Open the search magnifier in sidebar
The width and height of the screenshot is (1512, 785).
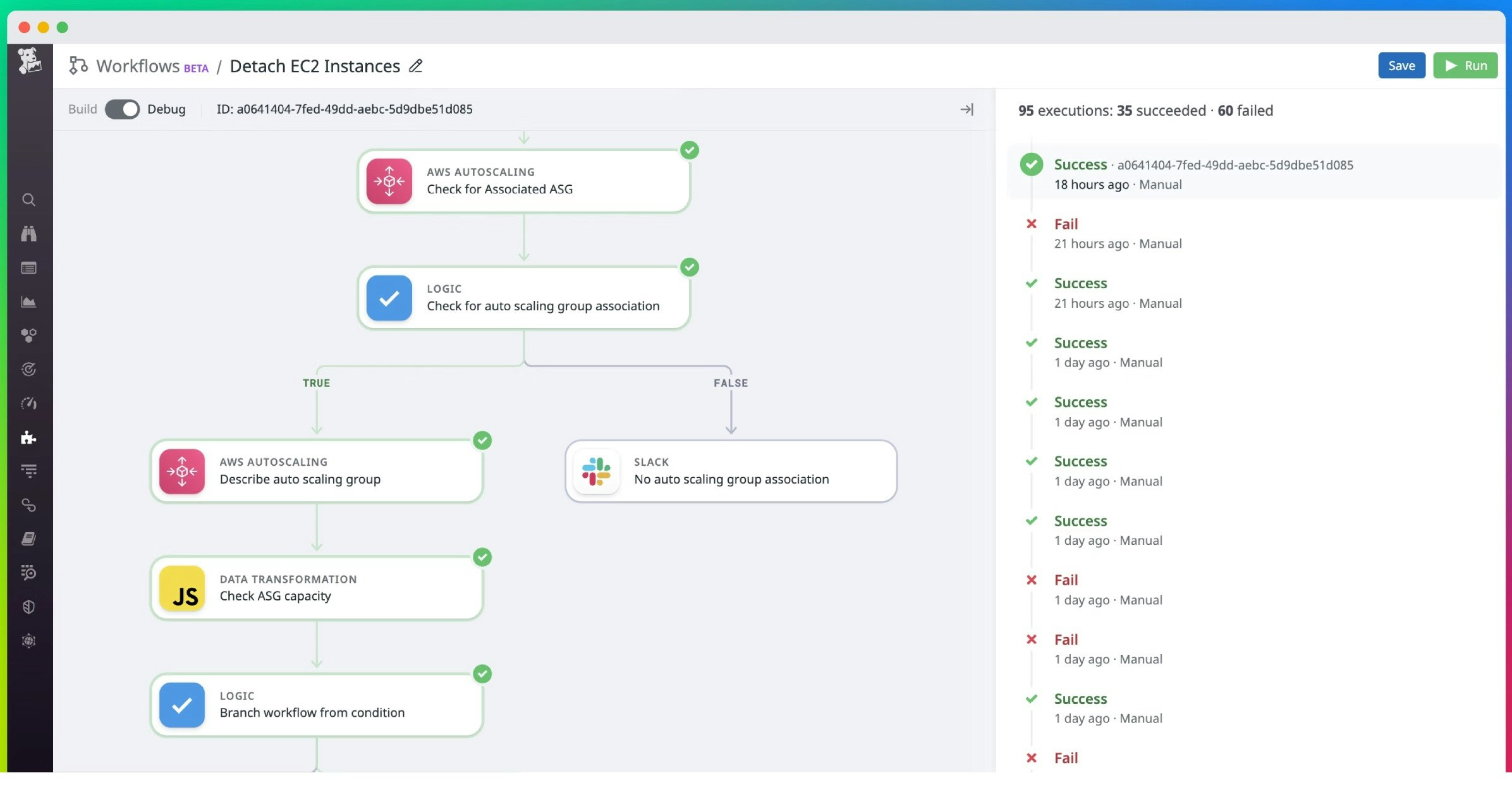28,200
